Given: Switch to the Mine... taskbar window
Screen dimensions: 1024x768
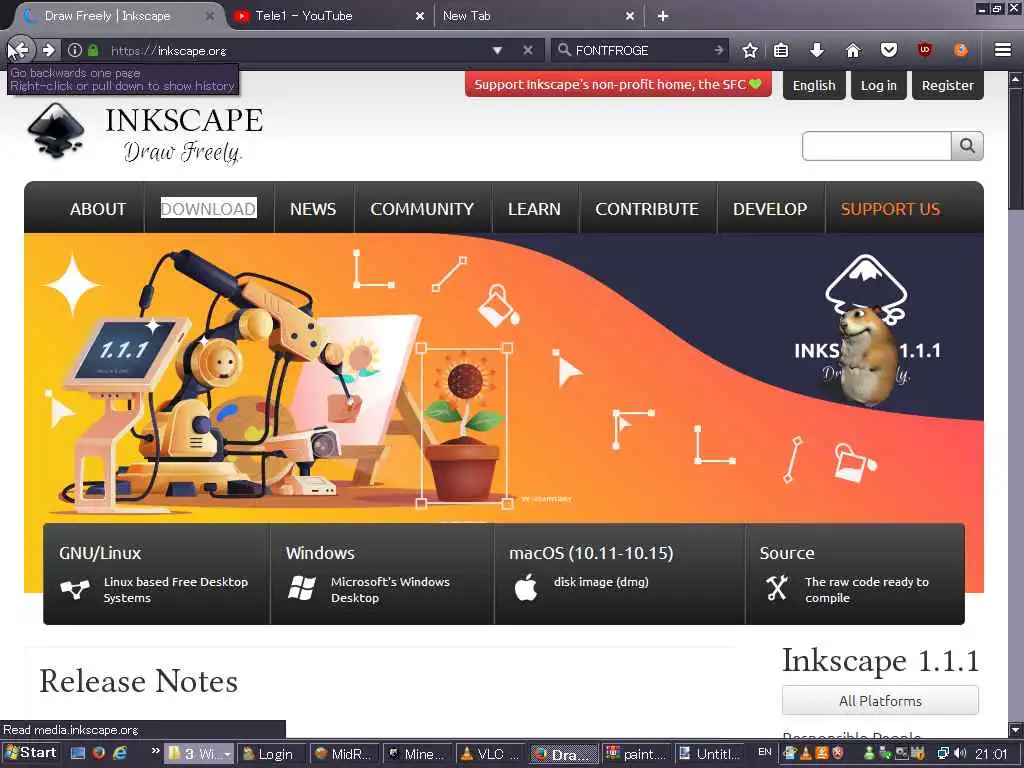Looking at the screenshot, I should click(x=417, y=754).
